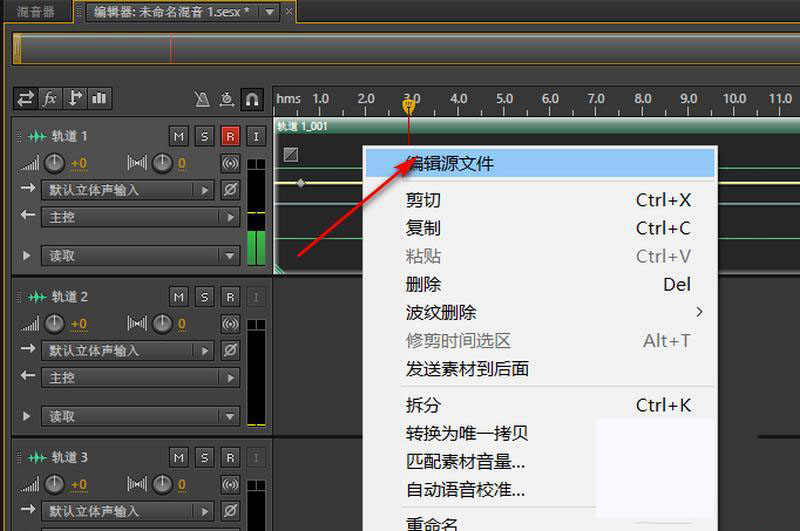Open Track 3 input dropdown 默认立体声输入

127,511
